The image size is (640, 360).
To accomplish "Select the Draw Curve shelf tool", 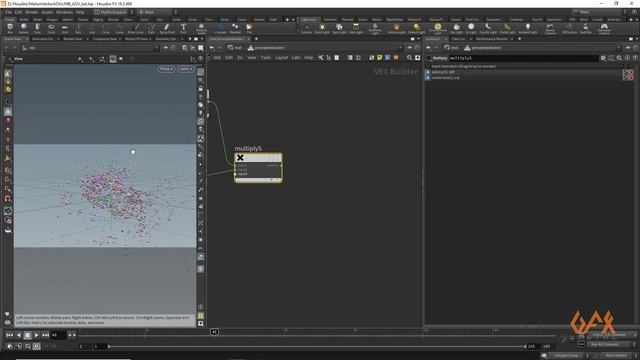I will [x=136, y=28].
